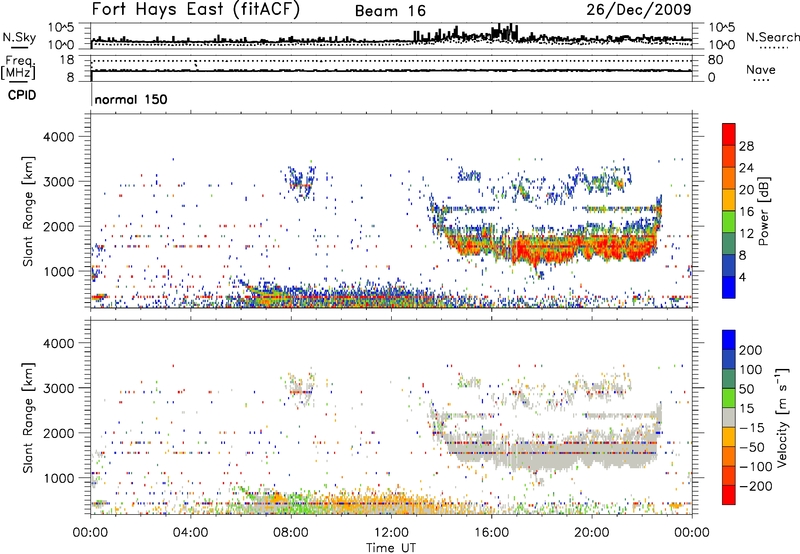Click the Velocity colorbar blue top segment

(729, 339)
